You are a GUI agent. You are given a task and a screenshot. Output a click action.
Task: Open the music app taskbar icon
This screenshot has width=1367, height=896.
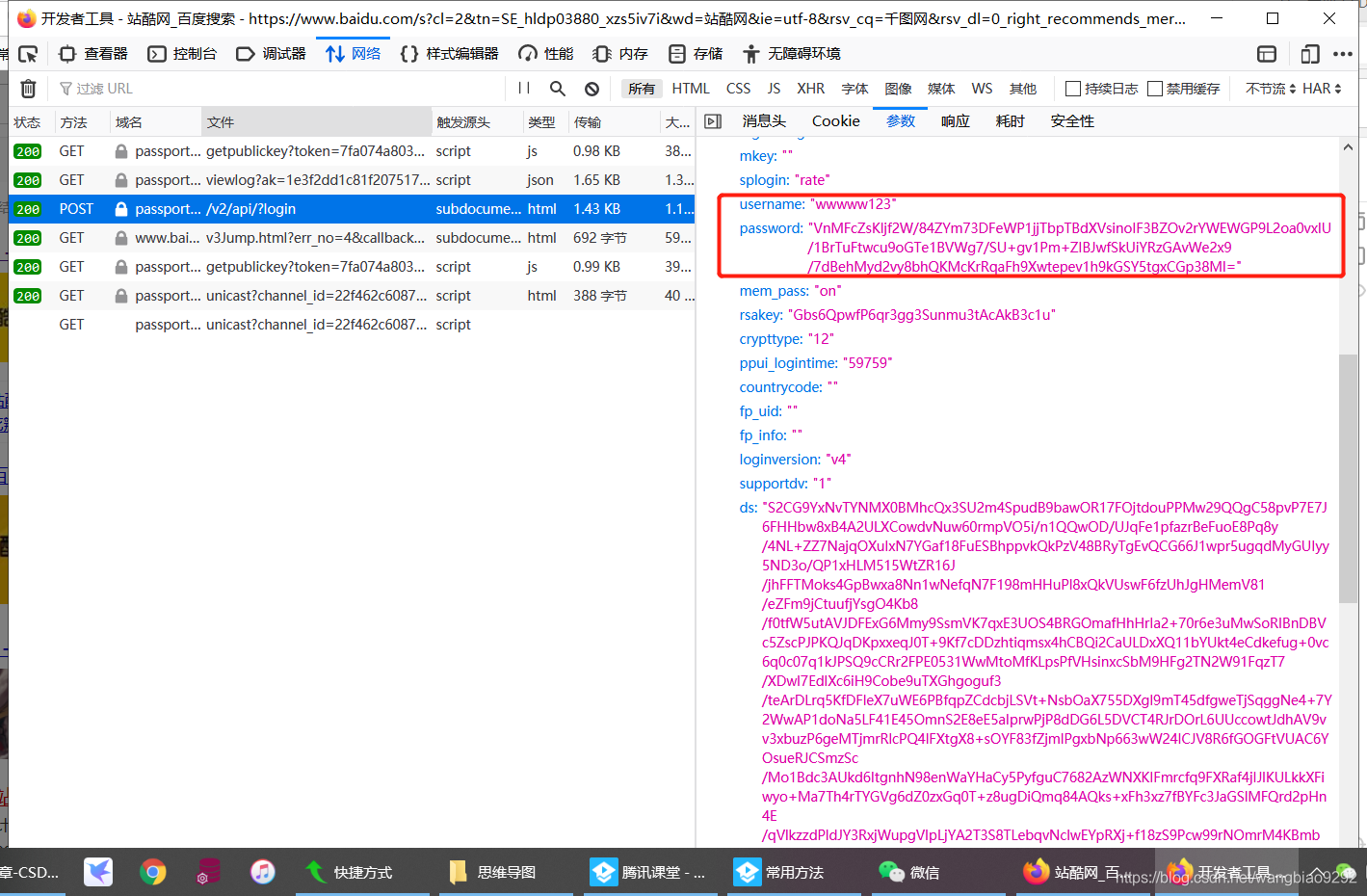click(262, 872)
